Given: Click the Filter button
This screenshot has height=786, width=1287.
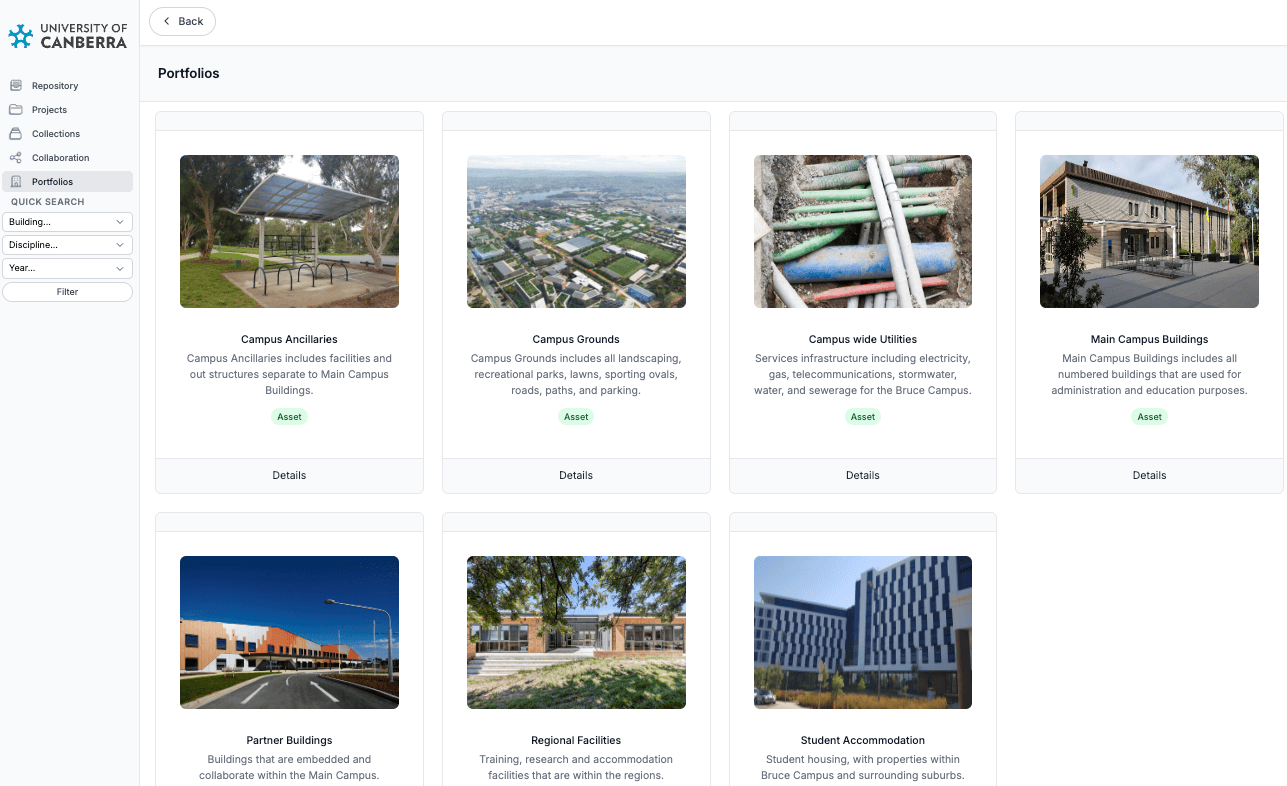Looking at the screenshot, I should pyautogui.click(x=68, y=292).
